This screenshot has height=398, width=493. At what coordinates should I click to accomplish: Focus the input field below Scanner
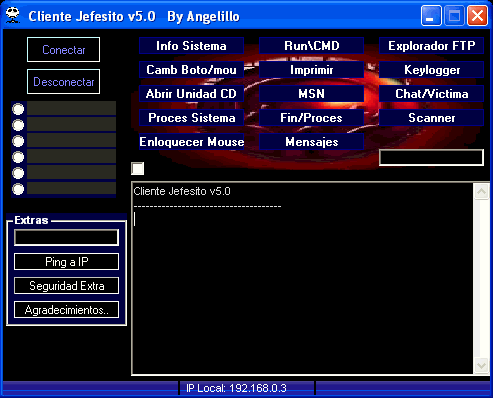point(431,157)
